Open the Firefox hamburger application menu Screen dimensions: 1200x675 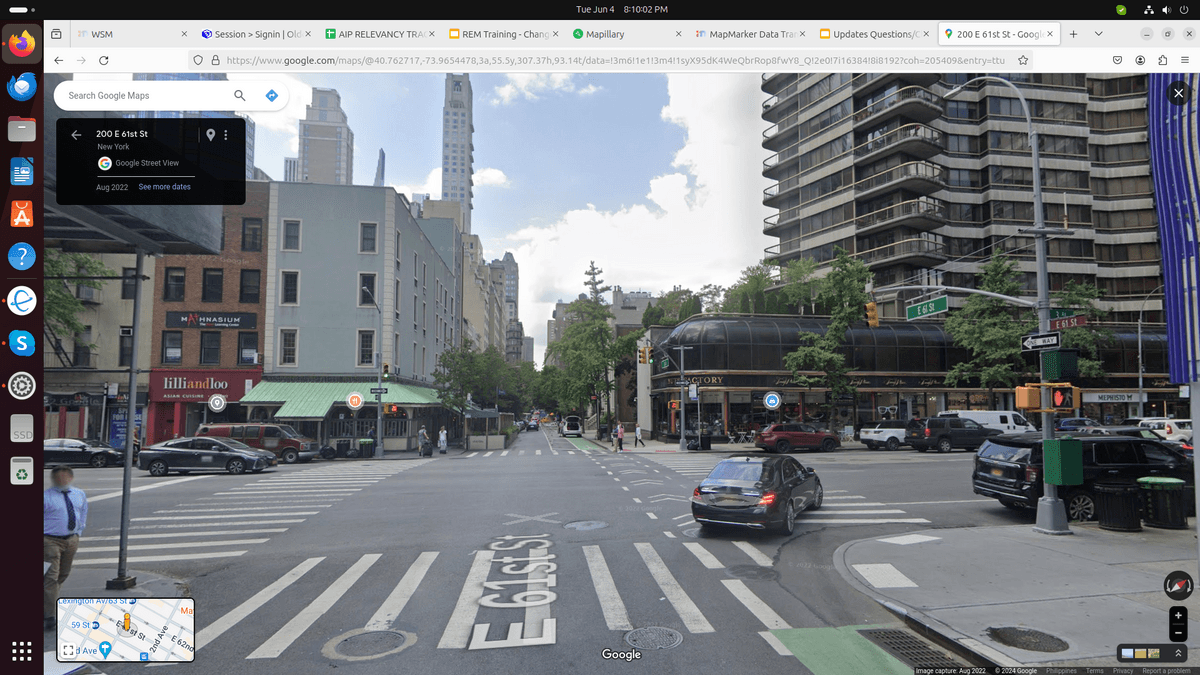(x=1185, y=60)
